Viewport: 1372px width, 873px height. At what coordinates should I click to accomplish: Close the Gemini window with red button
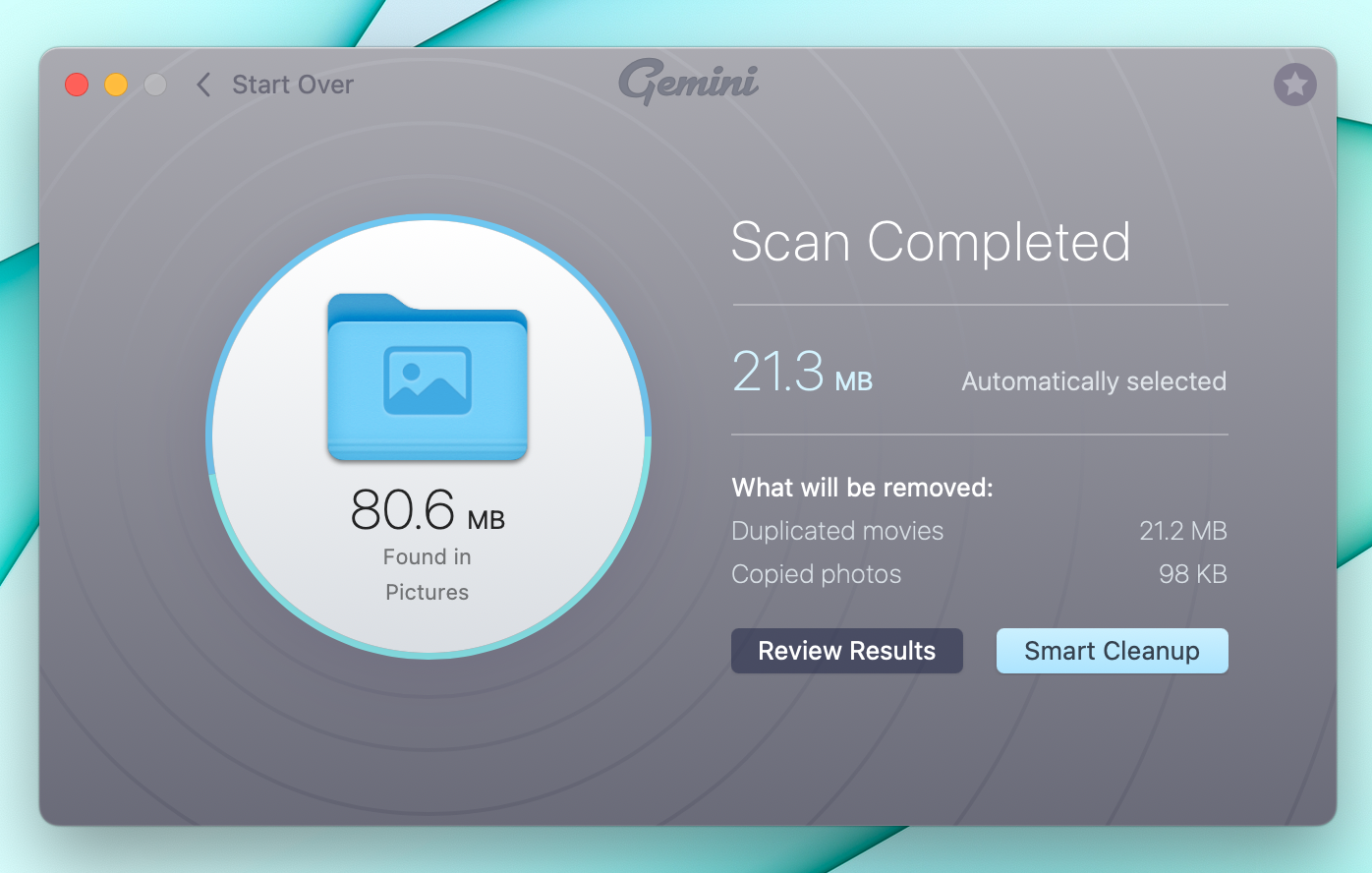pos(77,85)
